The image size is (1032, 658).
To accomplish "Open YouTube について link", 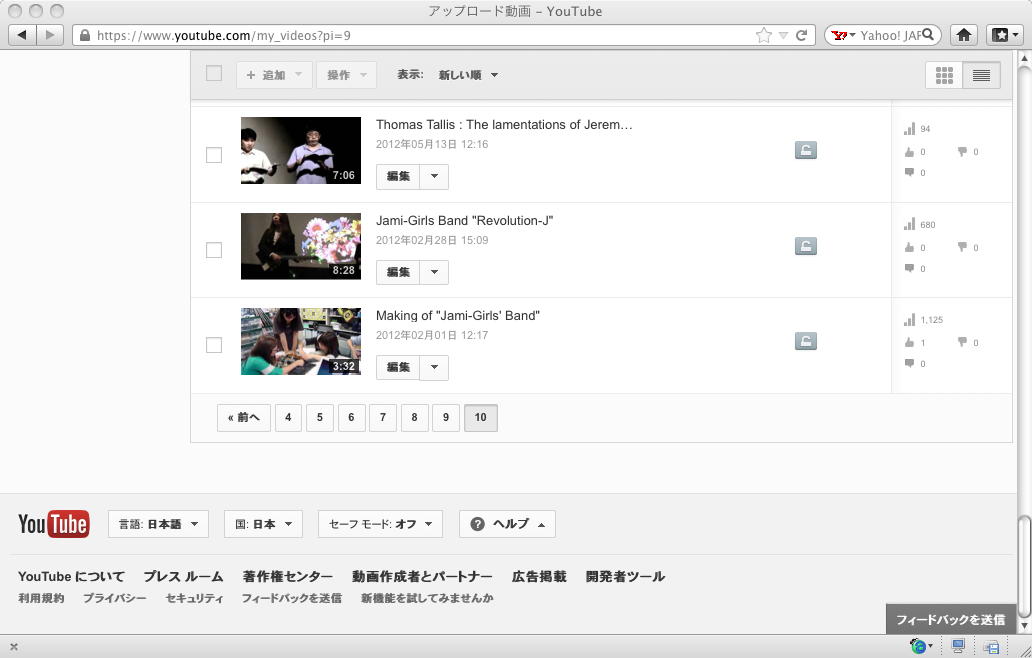I will [x=71, y=576].
